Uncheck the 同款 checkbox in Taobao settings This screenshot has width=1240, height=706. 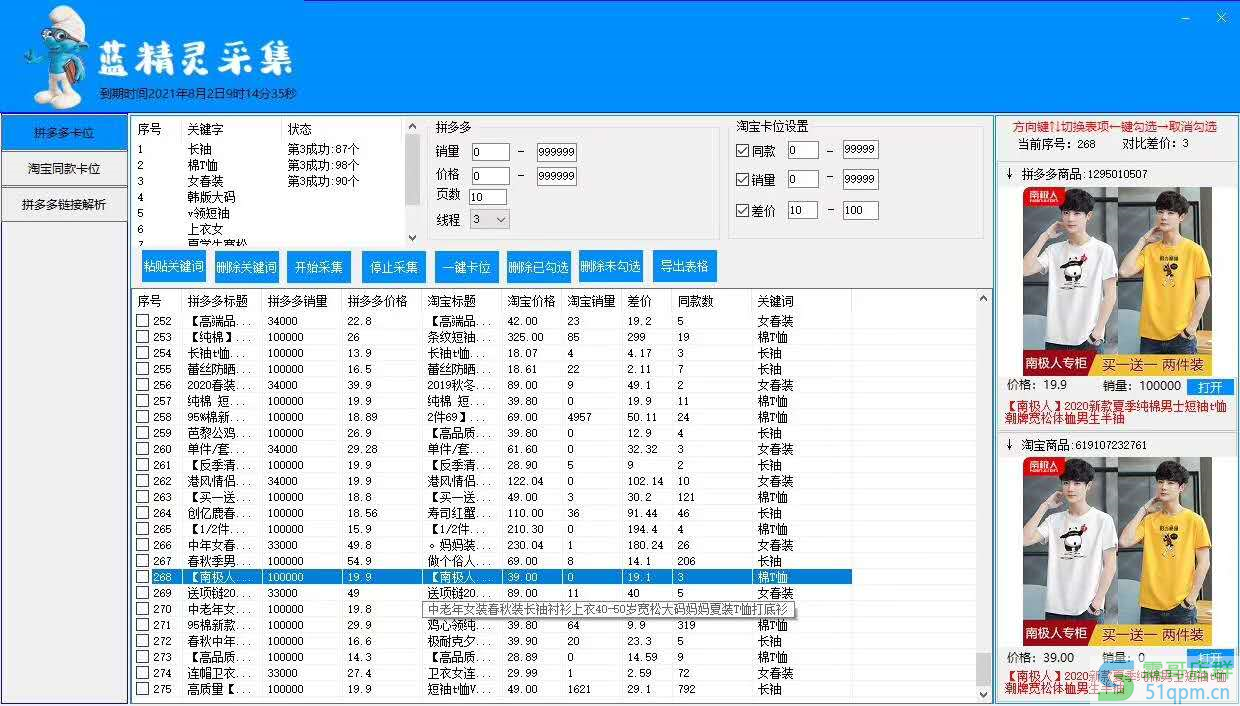click(741, 148)
